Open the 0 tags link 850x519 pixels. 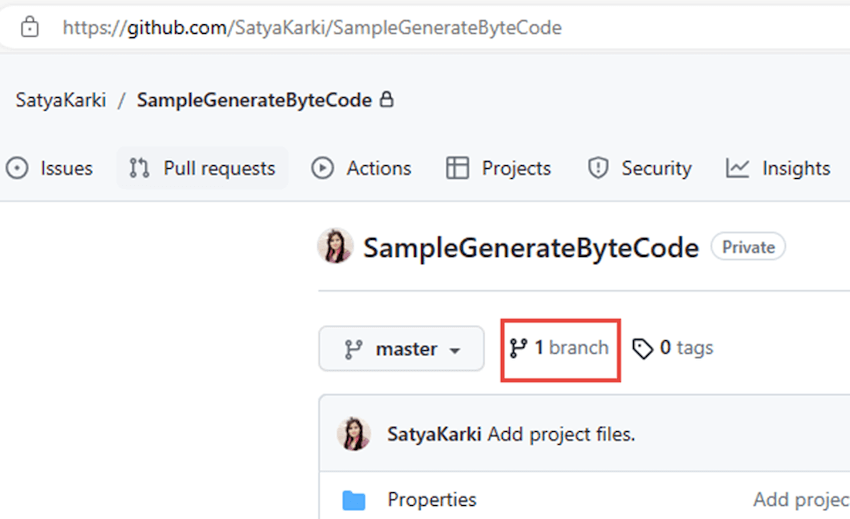[x=673, y=348]
